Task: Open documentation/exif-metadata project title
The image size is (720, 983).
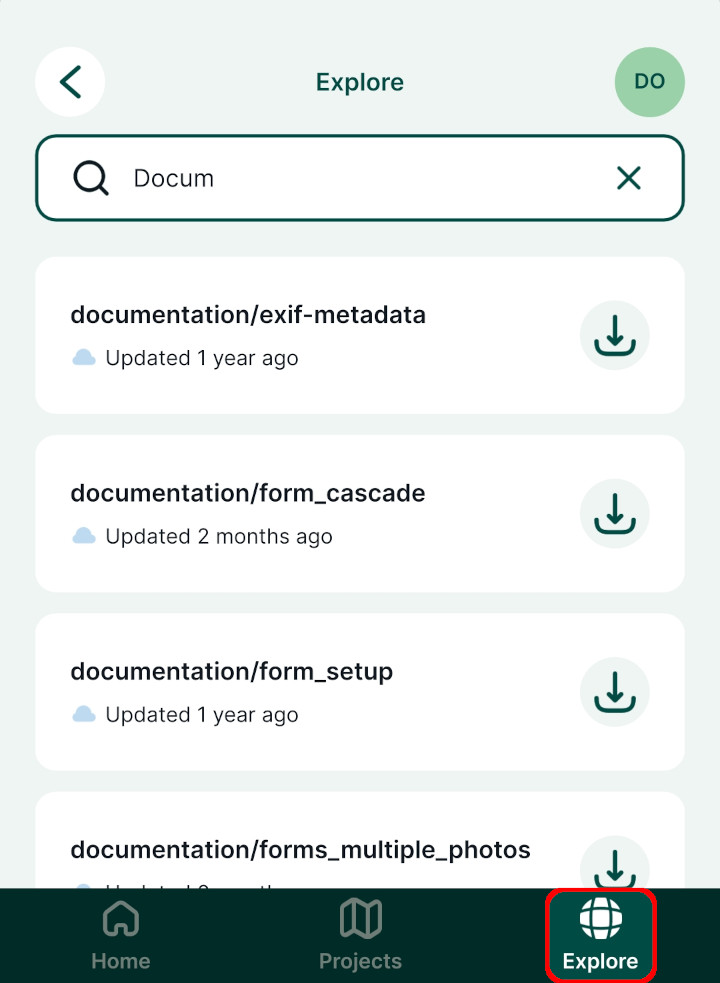Action: [248, 315]
